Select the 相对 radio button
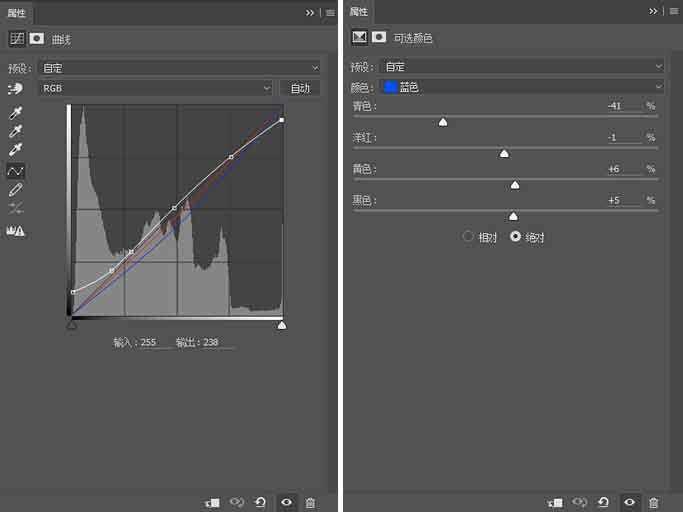 468,237
